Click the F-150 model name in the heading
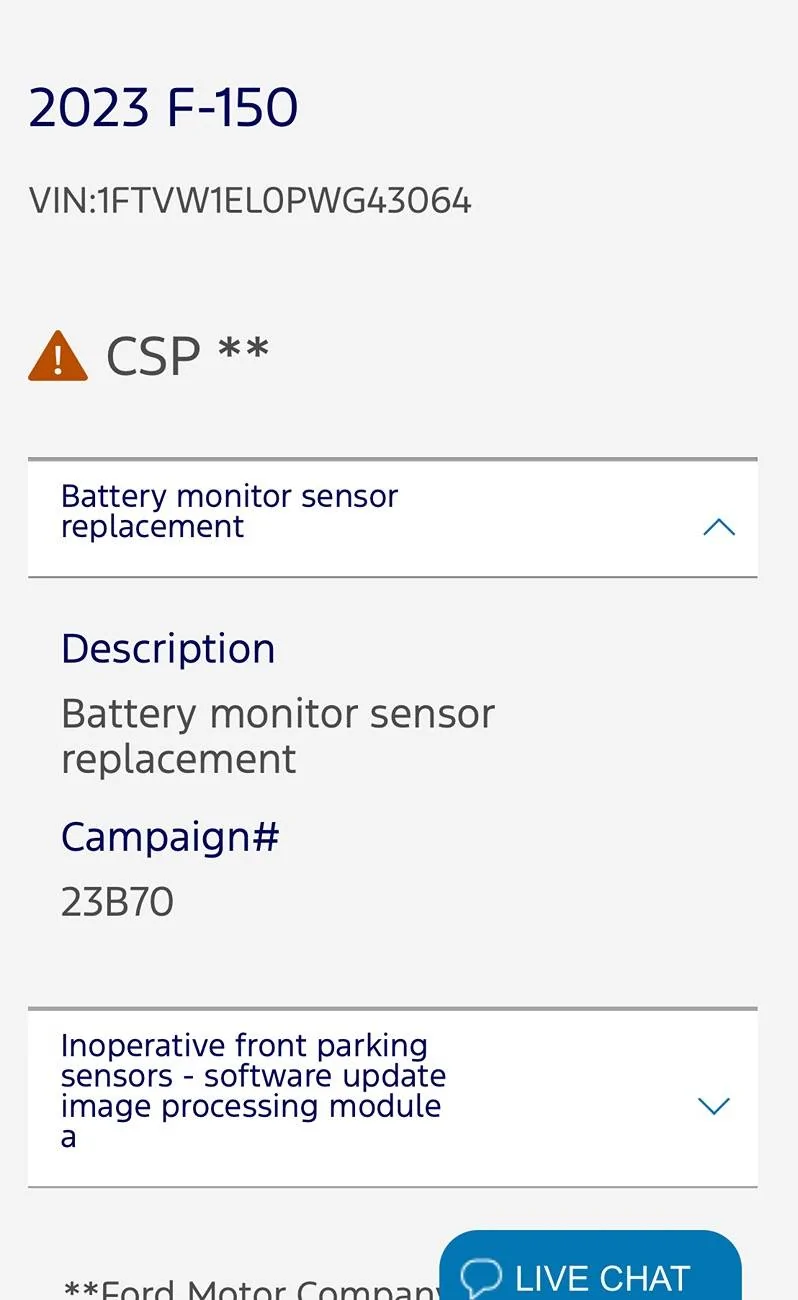Image resolution: width=798 pixels, height=1300 pixels. [232, 108]
